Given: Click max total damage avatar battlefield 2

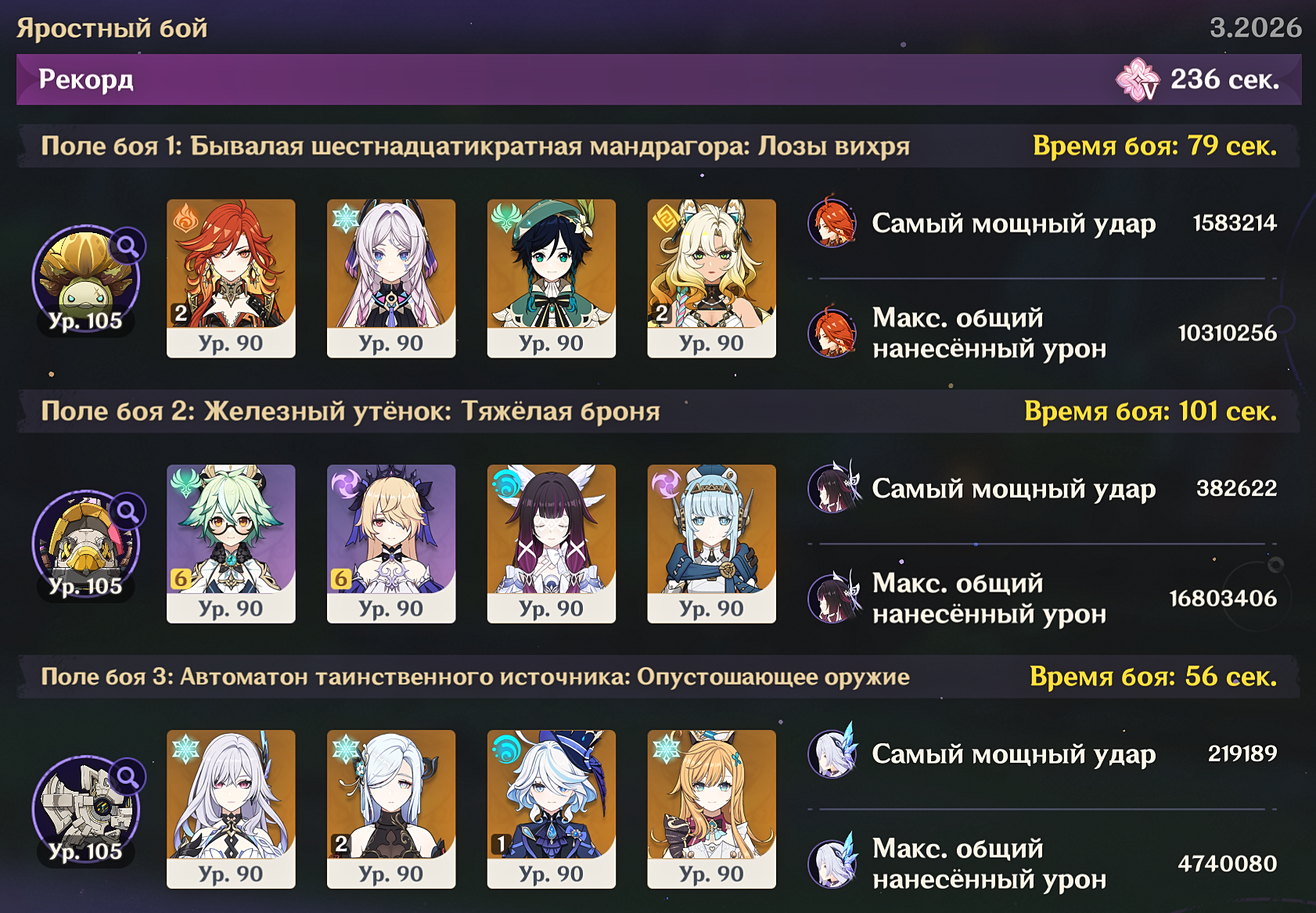Looking at the screenshot, I should (833, 598).
